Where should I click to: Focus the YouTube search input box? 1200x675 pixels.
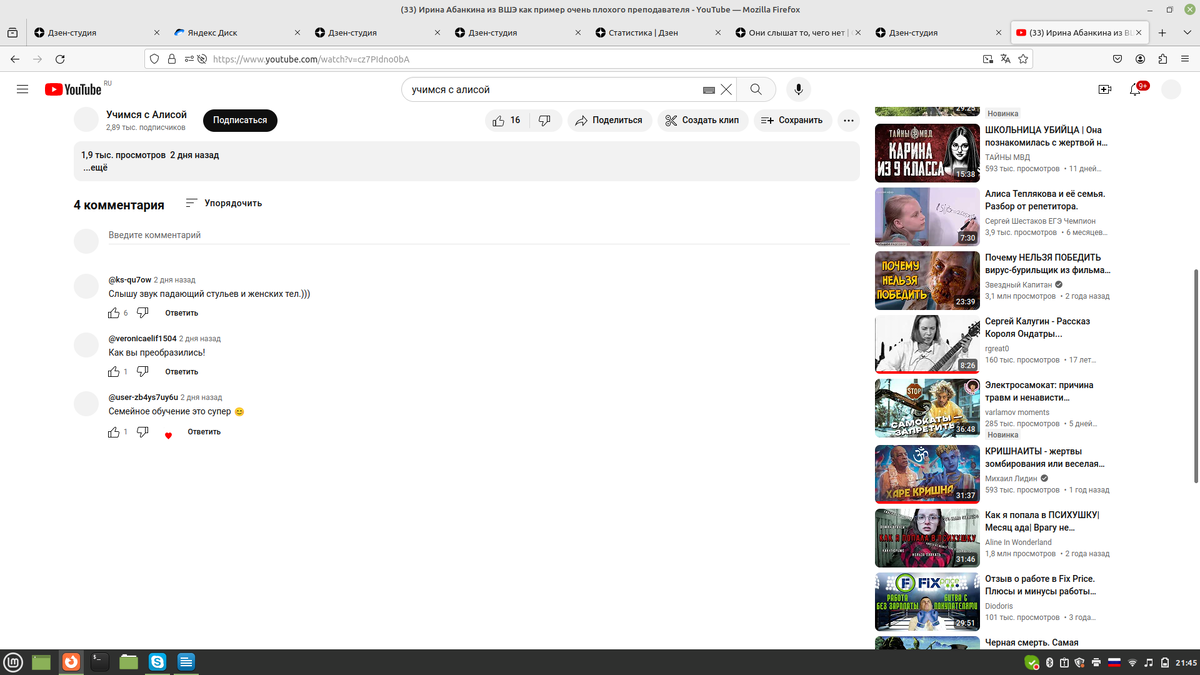[550, 90]
